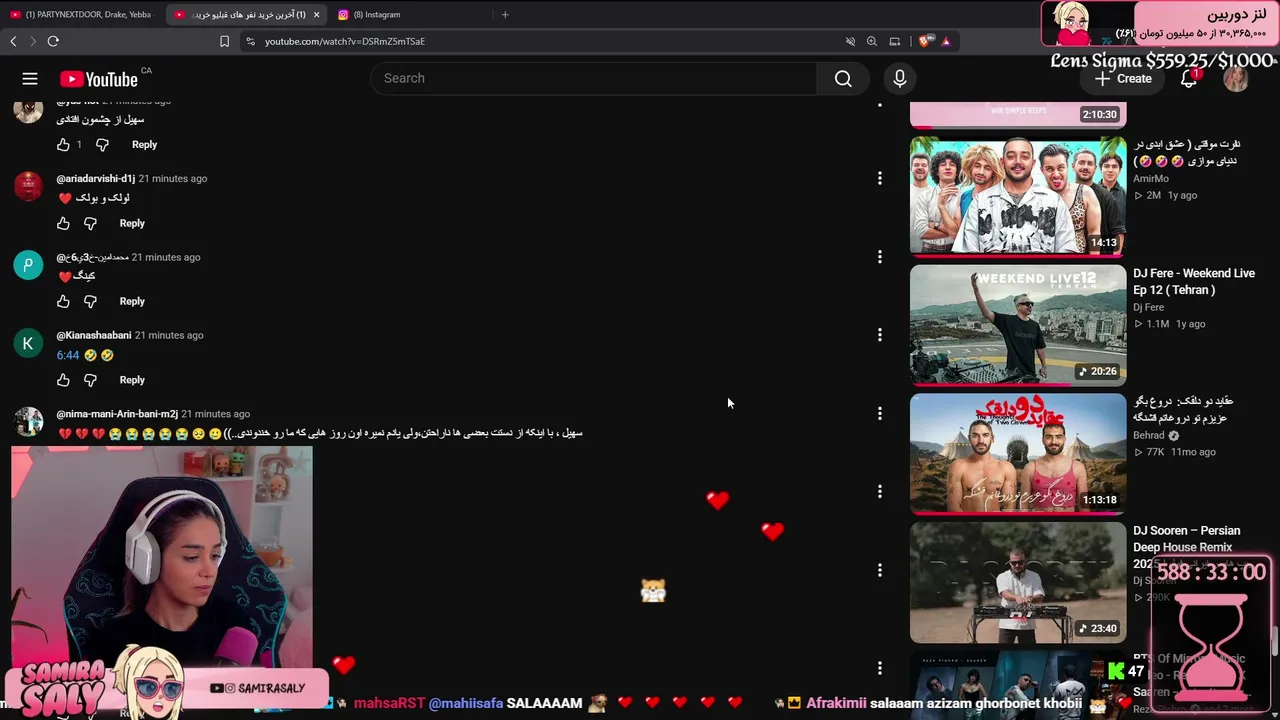Open the AmirMo channel link

tap(1151, 179)
